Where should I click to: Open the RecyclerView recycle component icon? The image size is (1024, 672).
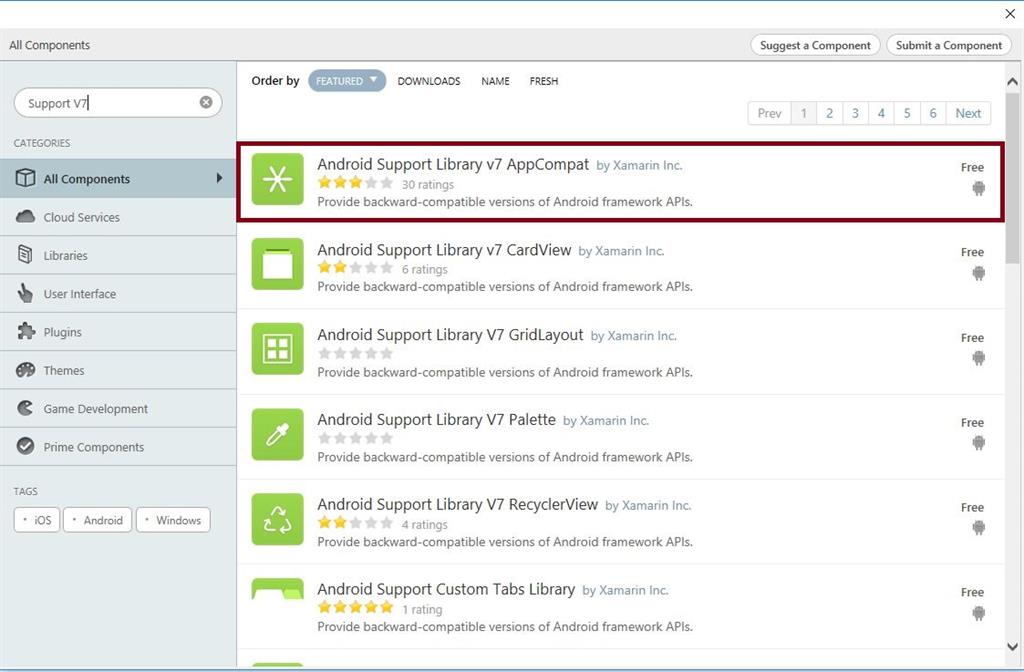click(x=278, y=519)
